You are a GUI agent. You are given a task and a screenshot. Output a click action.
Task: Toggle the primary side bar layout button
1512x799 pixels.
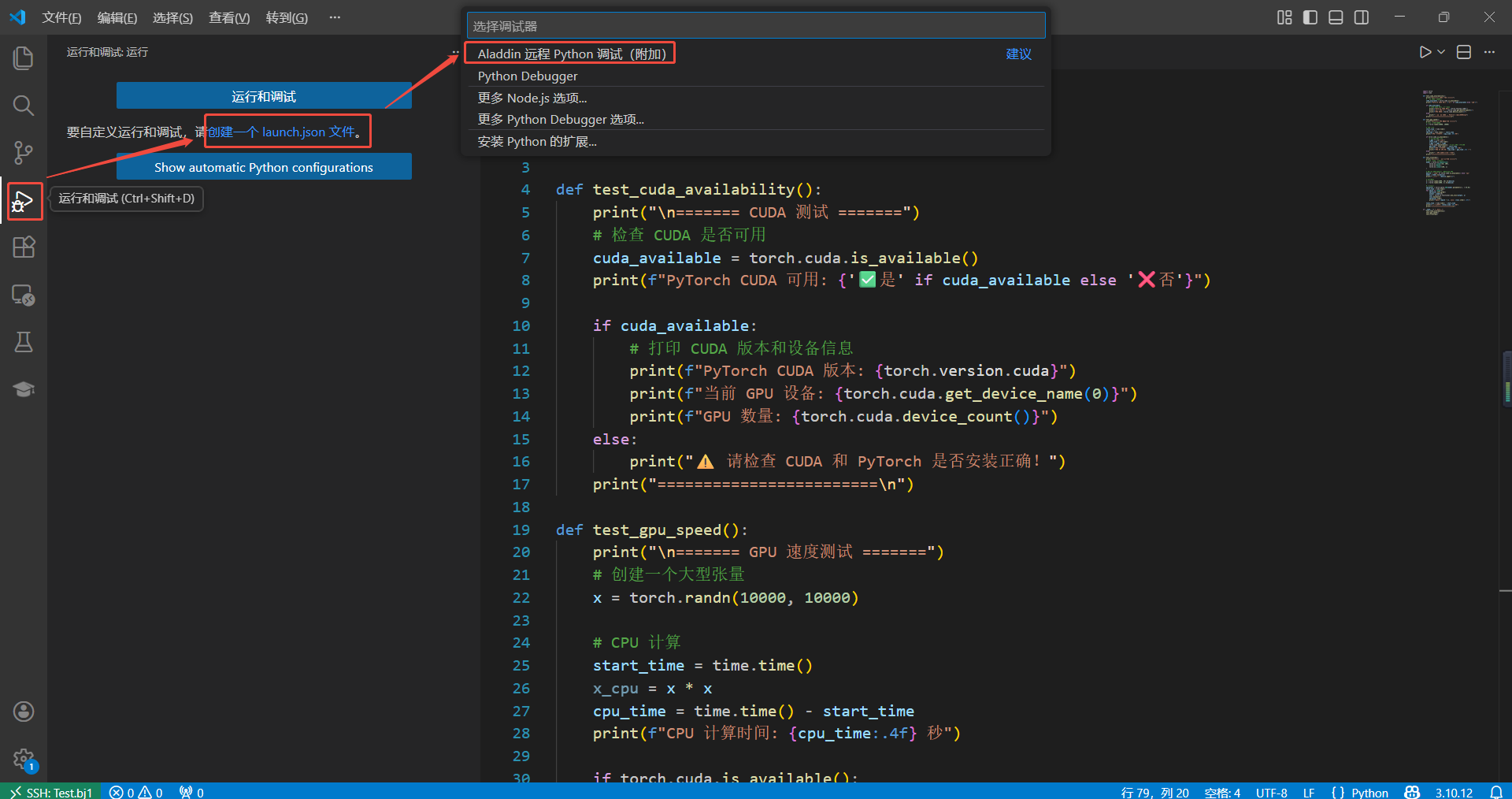point(1310,17)
